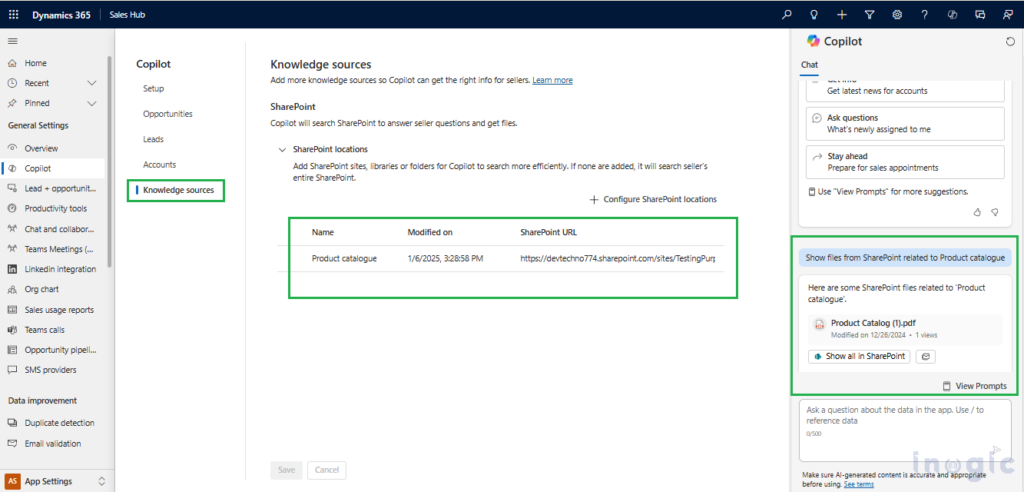The height and width of the screenshot is (492, 1024).
Task: Expand the Pinned section chevron
Action: (92, 103)
